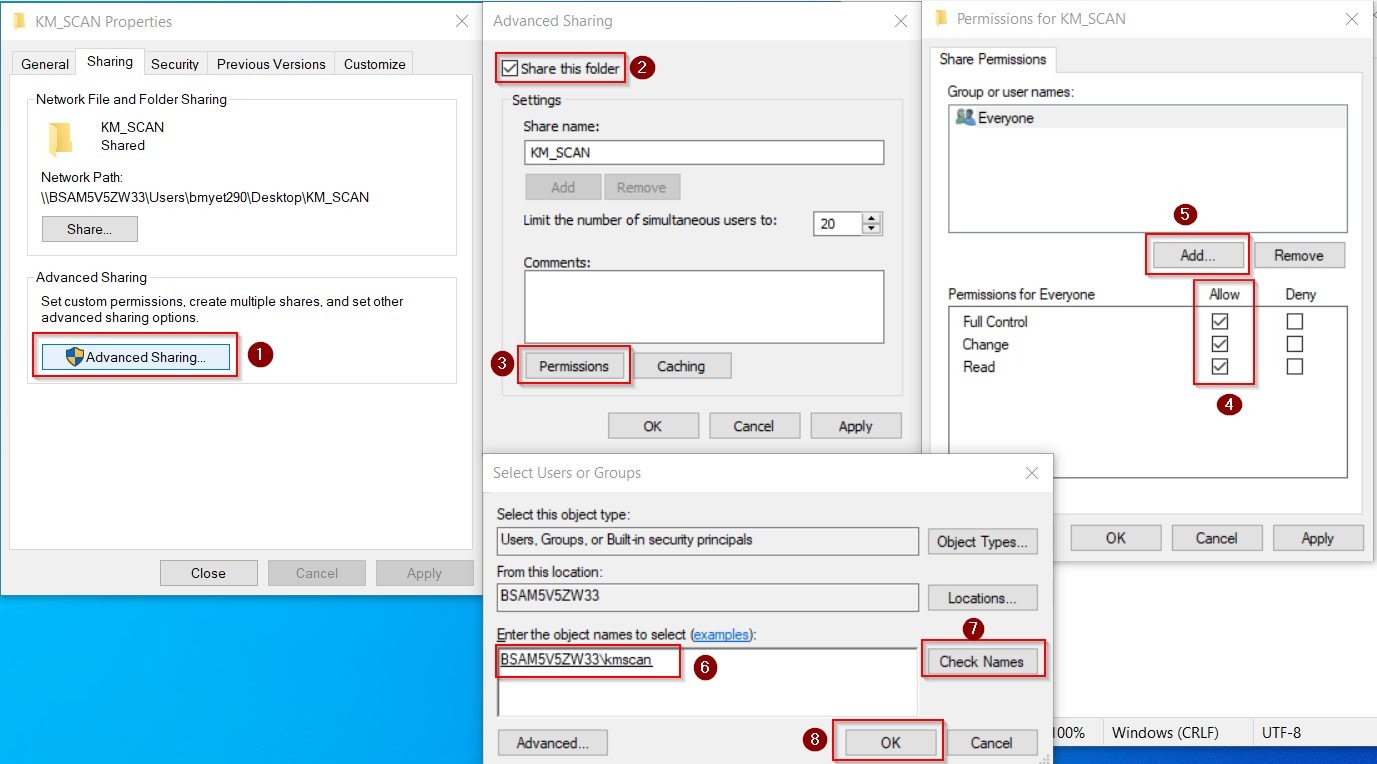Switch to the Security tab

click(x=175, y=64)
